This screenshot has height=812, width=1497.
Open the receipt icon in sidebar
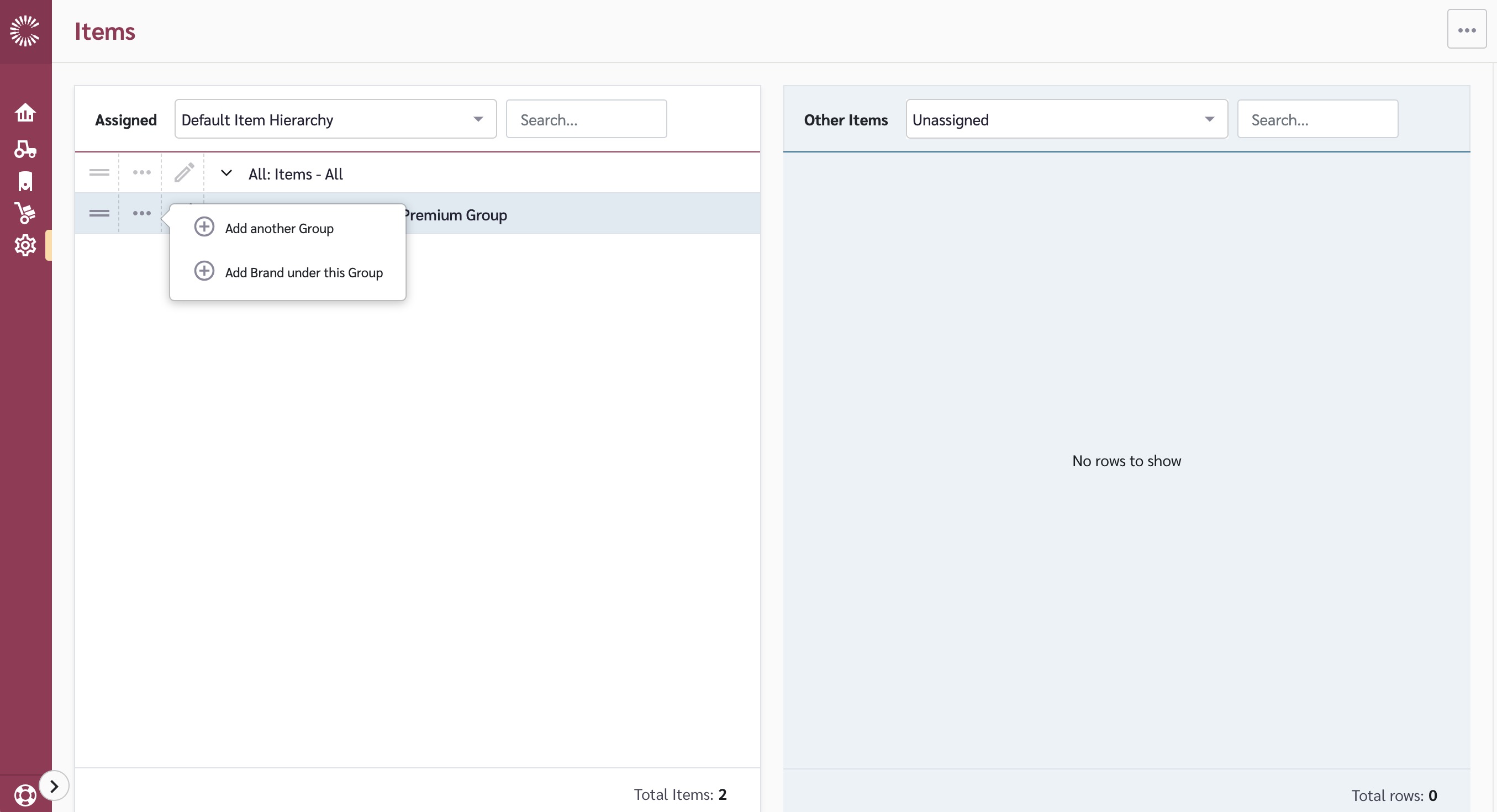[25, 181]
